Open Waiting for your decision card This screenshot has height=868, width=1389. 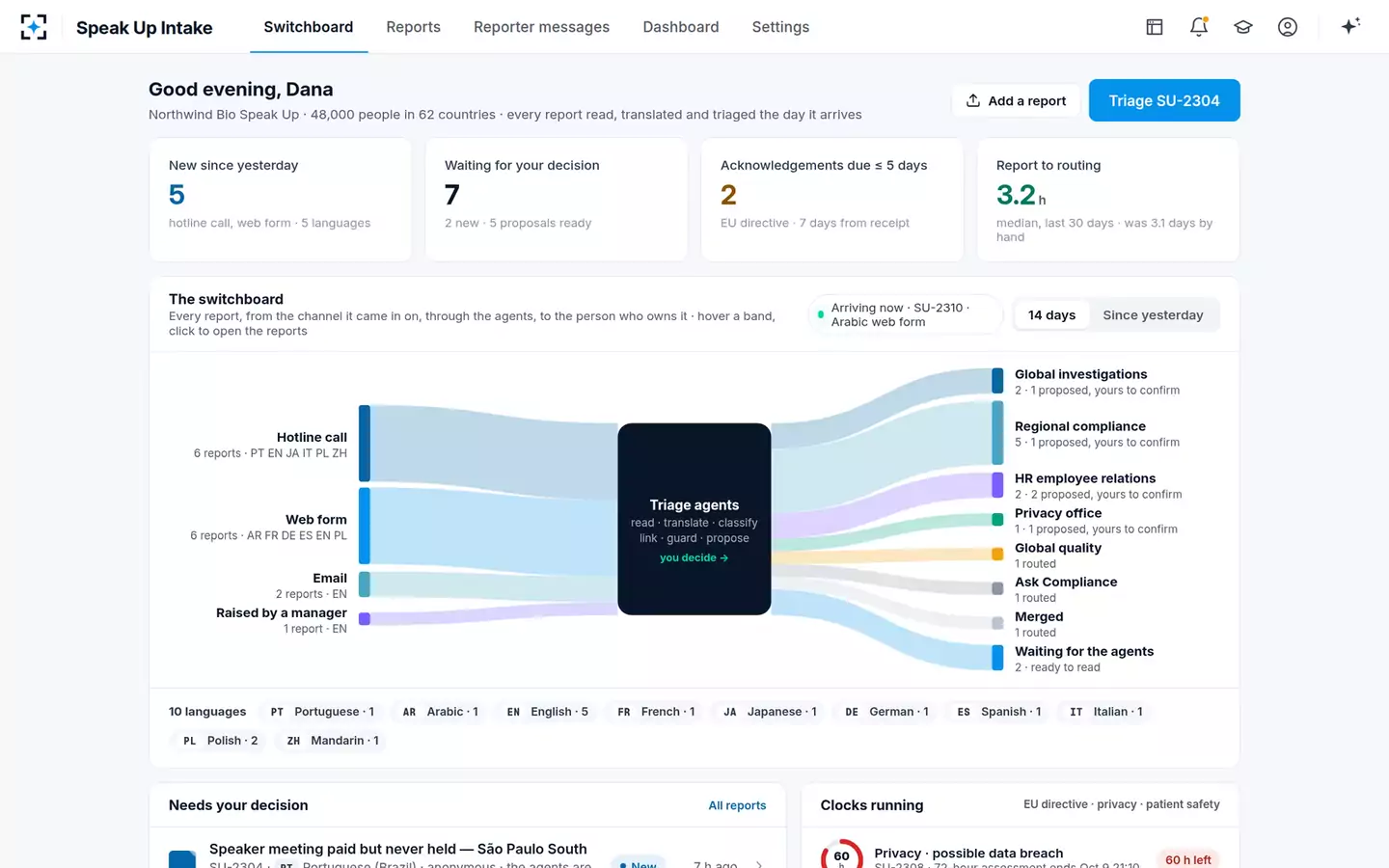coord(557,200)
